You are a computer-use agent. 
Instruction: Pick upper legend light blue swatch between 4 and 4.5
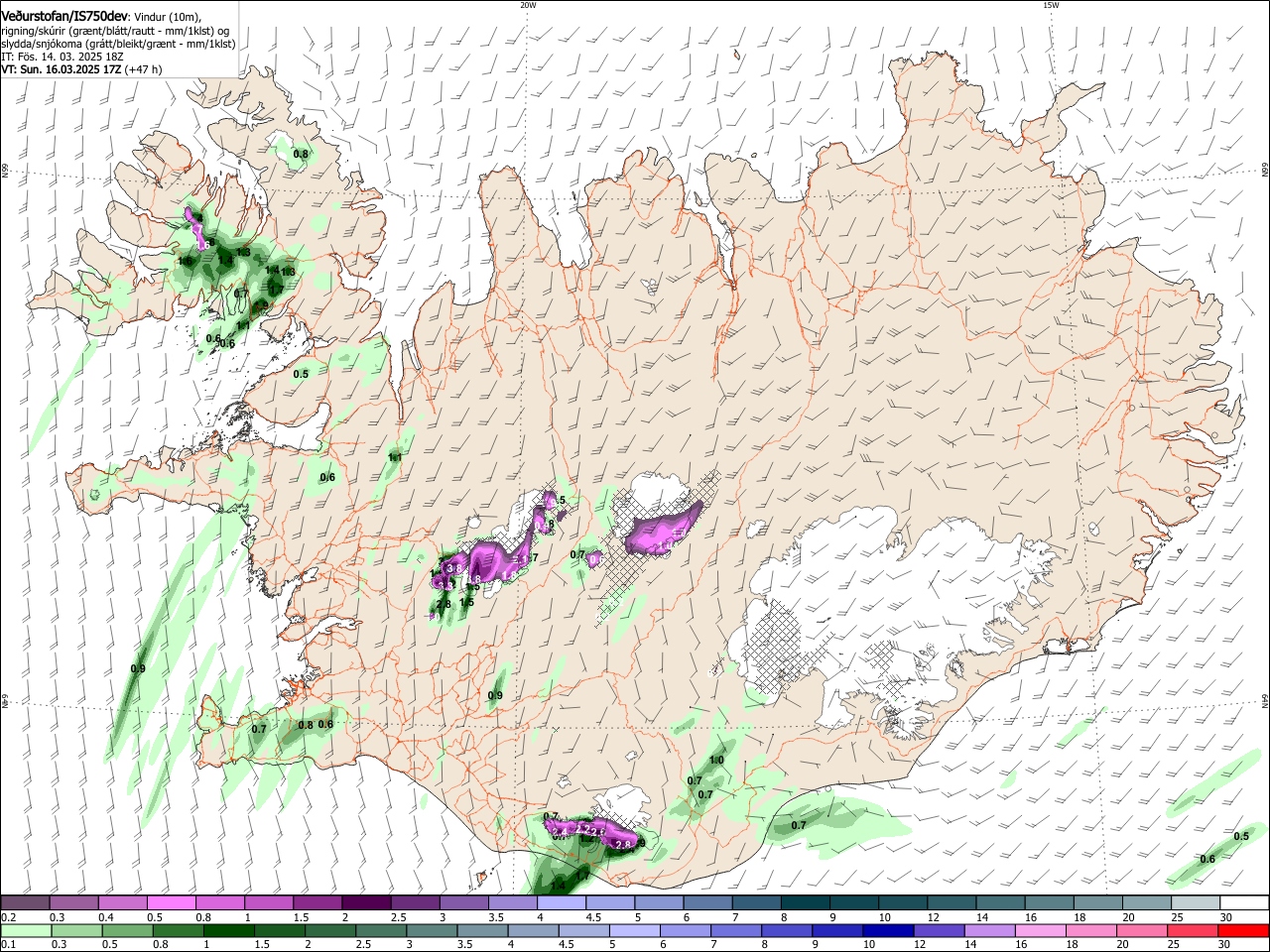click(561, 903)
